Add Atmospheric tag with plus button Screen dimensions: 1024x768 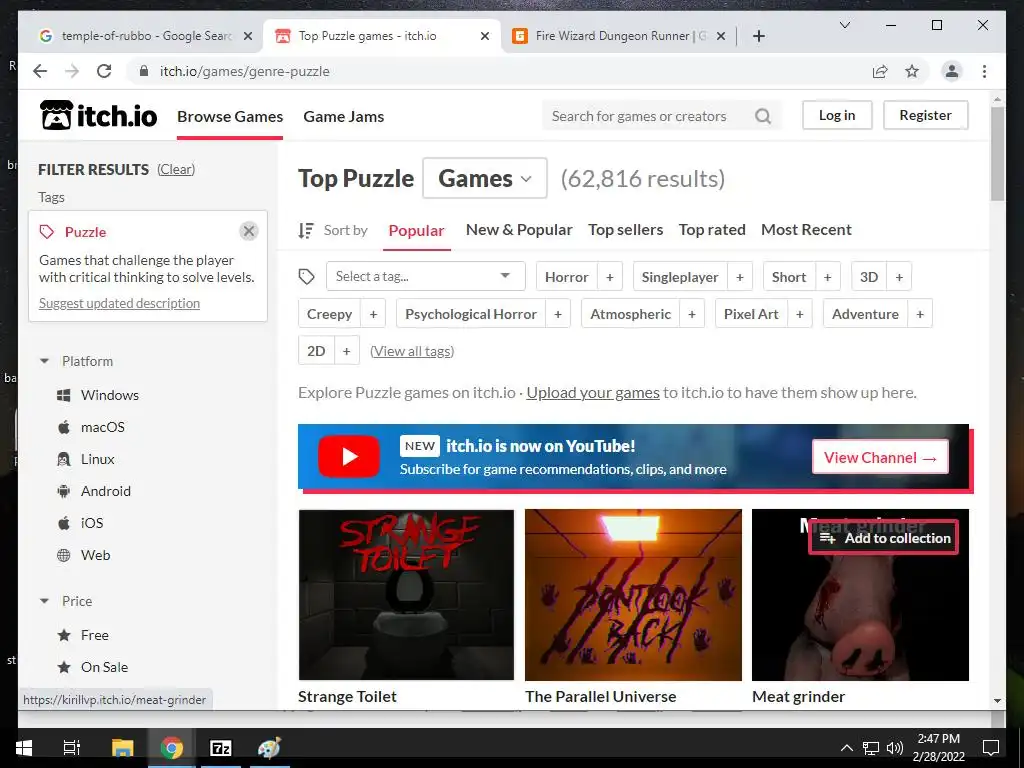[692, 314]
